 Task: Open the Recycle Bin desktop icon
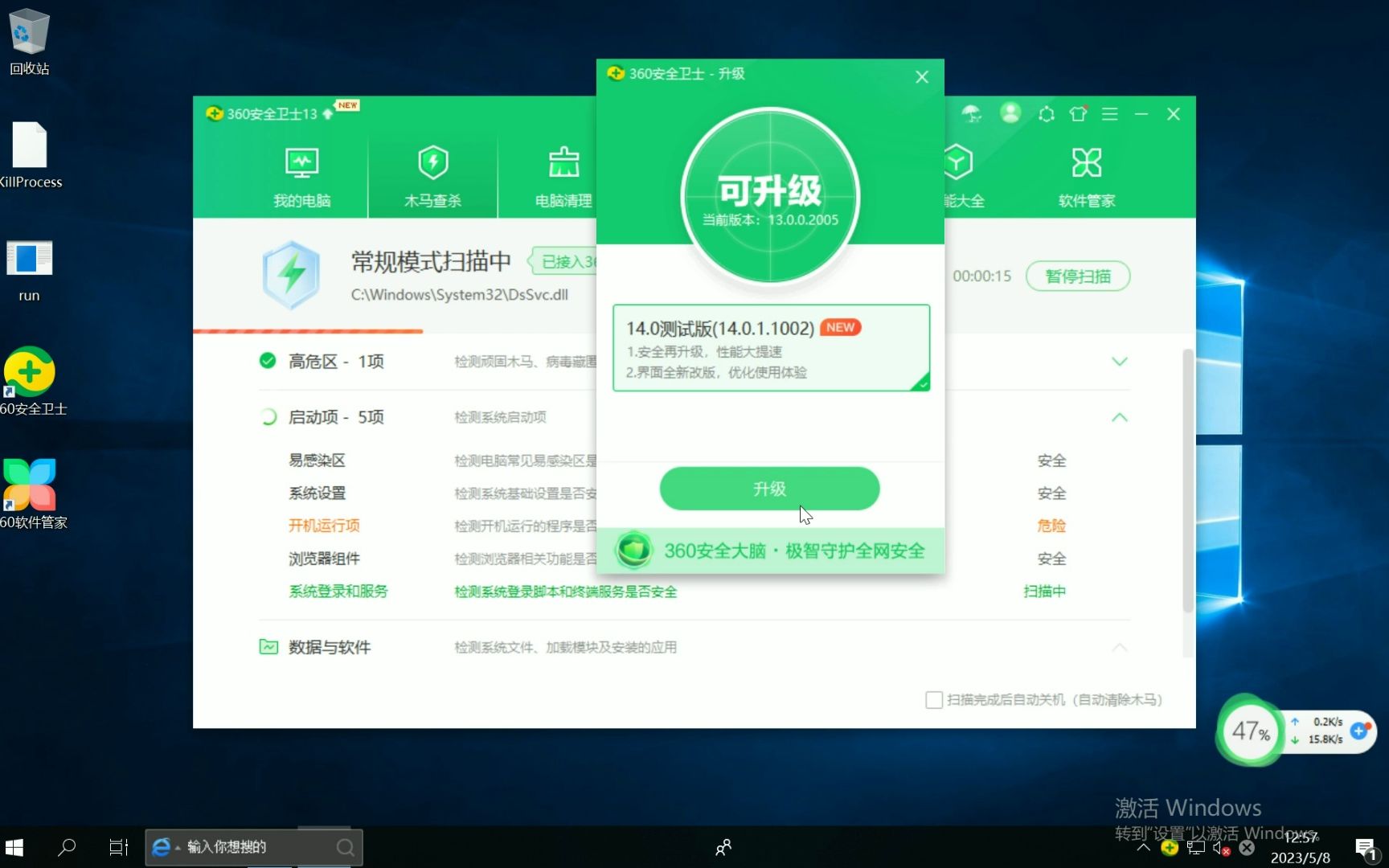tap(30, 42)
